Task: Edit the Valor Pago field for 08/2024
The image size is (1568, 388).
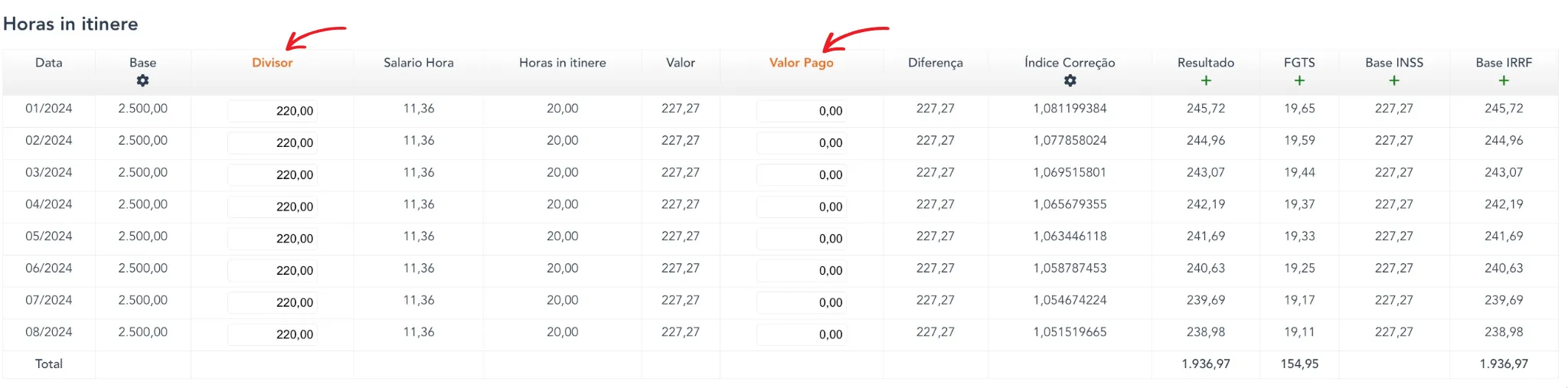Action: pos(801,334)
